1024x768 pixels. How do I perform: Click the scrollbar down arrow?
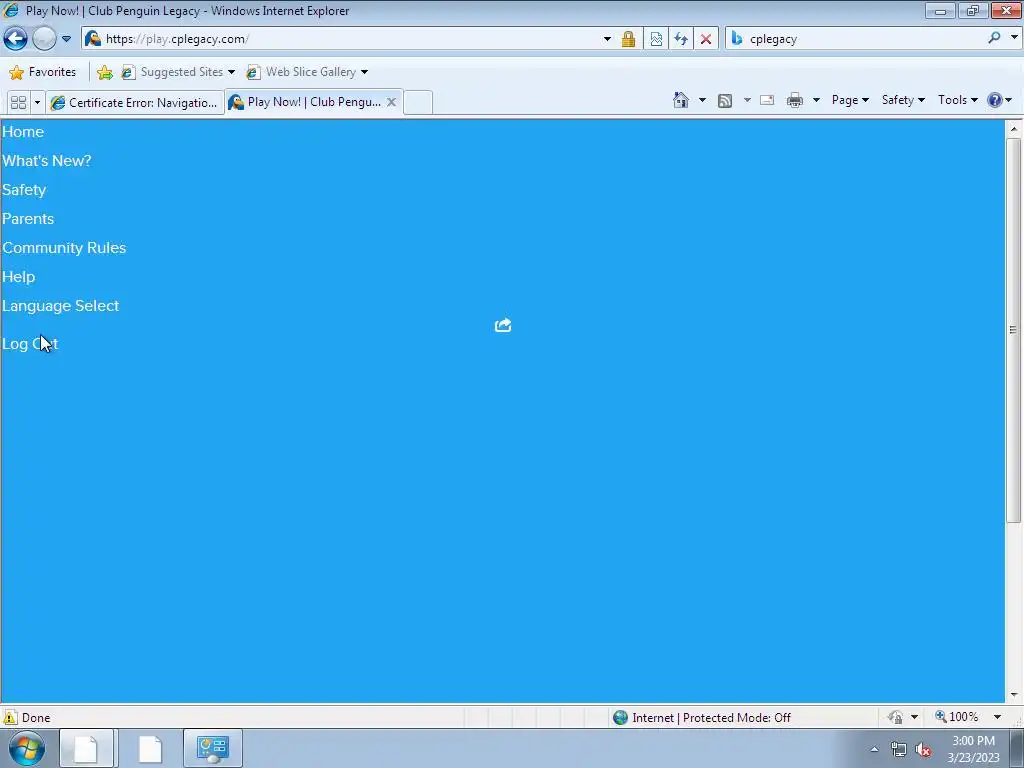(x=1014, y=694)
